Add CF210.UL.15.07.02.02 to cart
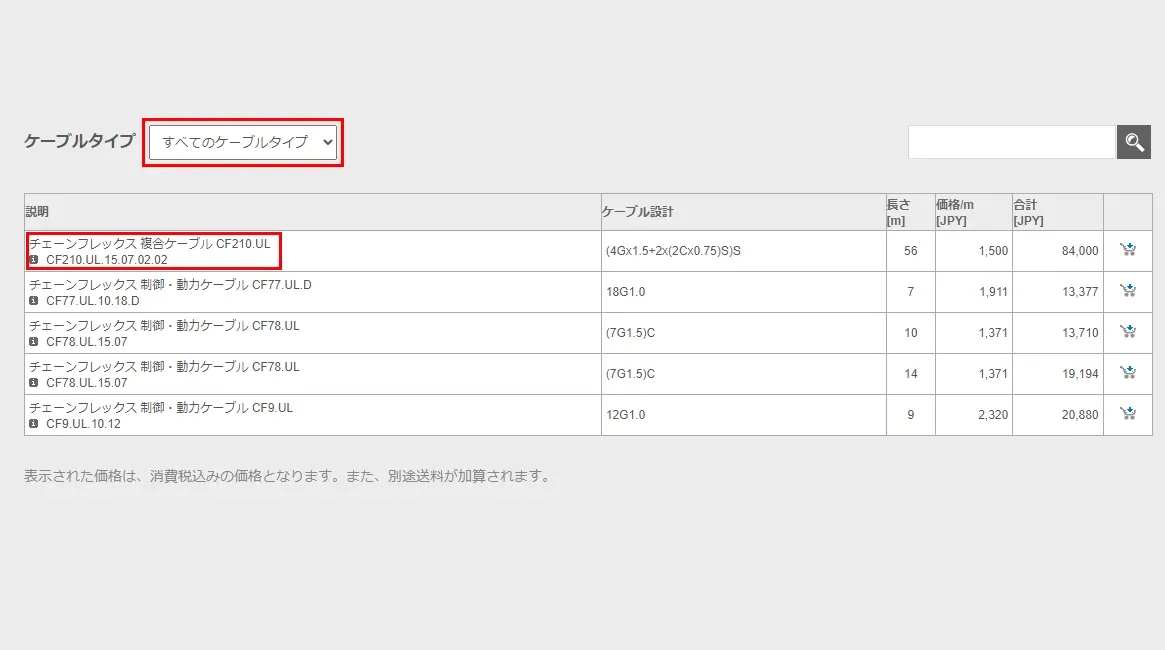 (x=1128, y=250)
